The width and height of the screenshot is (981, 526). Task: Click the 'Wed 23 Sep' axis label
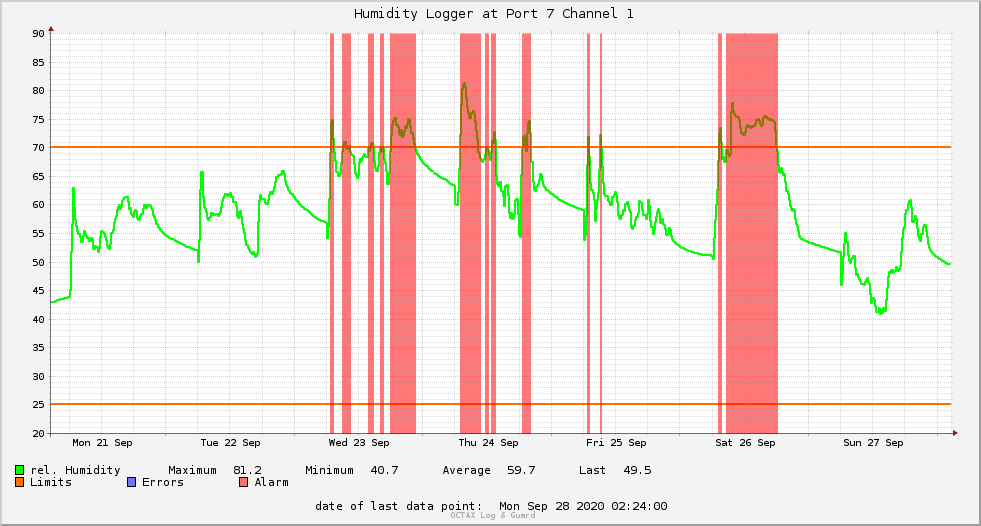[358, 443]
